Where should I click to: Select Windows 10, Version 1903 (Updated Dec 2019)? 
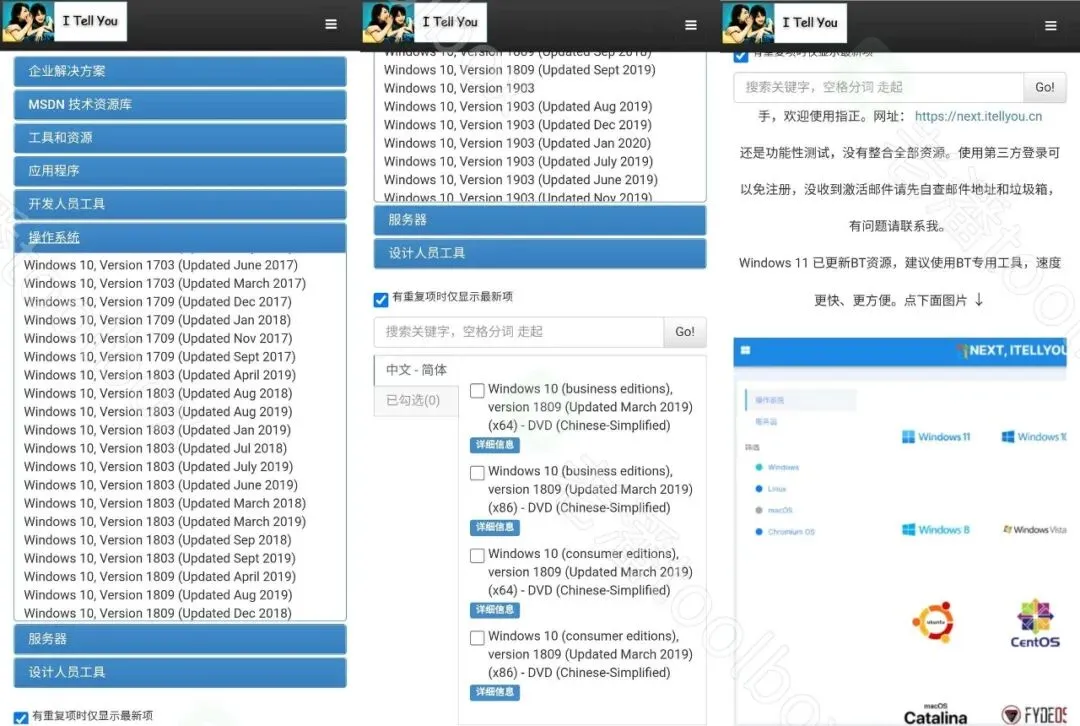pos(517,125)
